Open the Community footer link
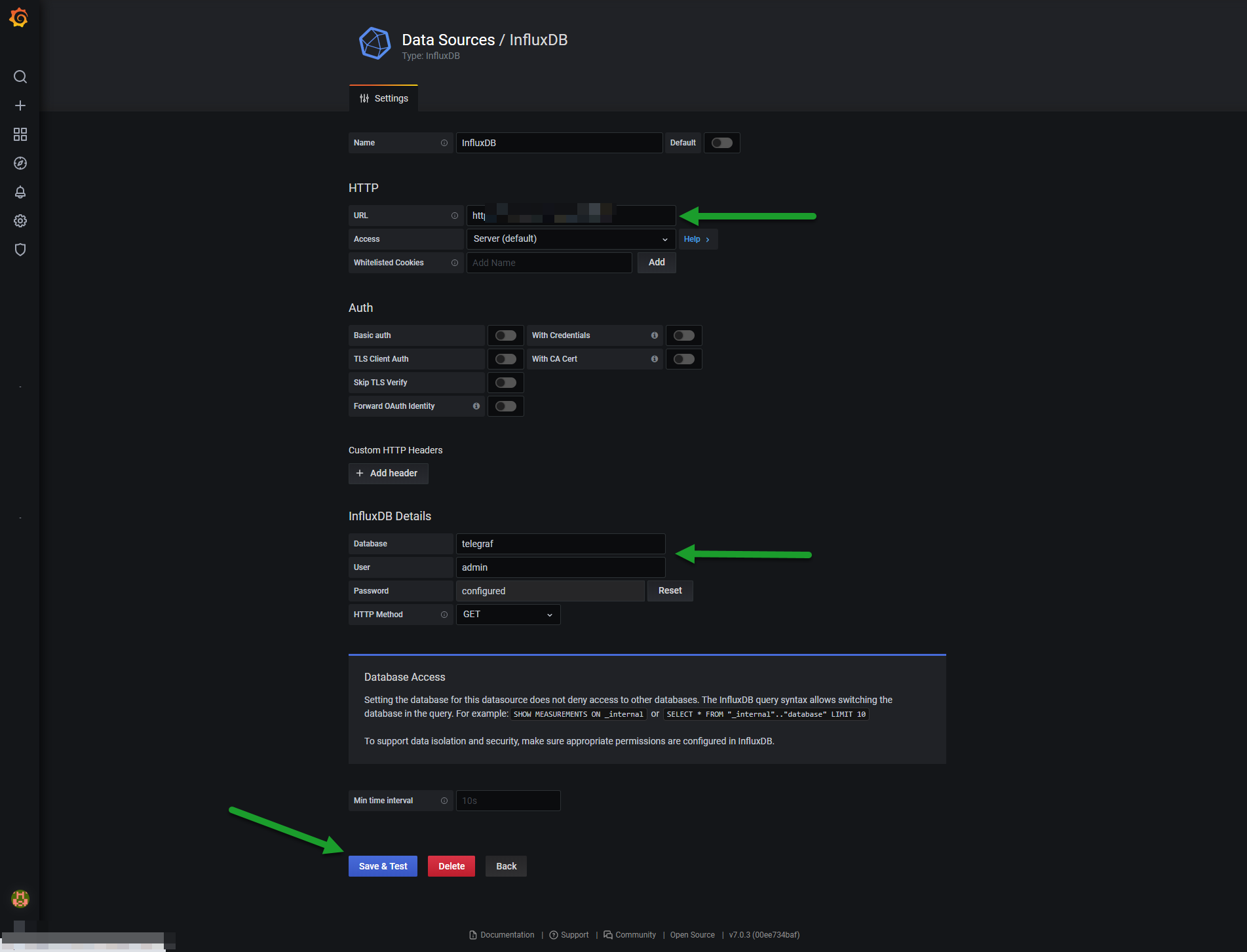This screenshot has width=1247, height=952. pyautogui.click(x=630, y=935)
